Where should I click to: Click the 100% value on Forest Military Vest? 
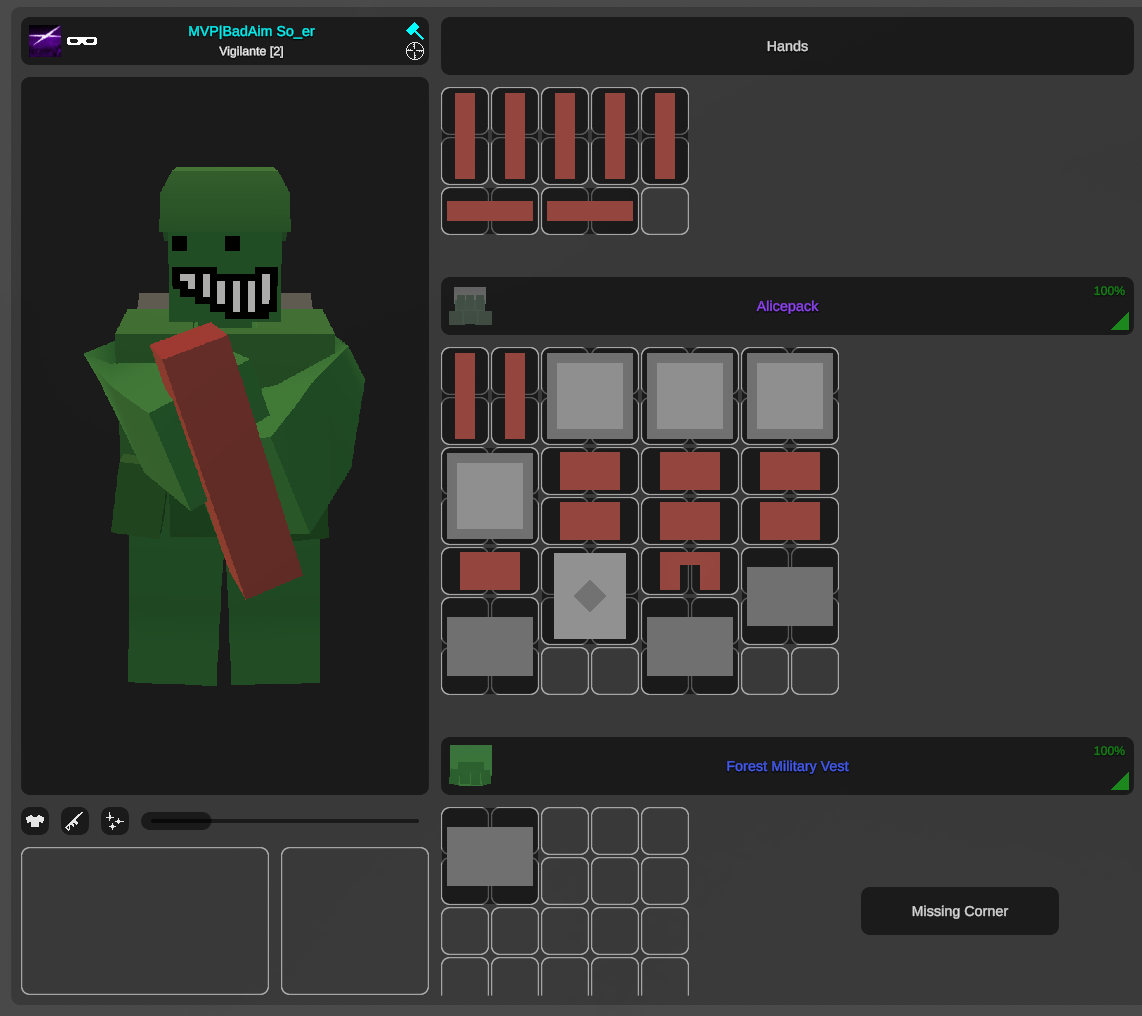tap(1108, 751)
